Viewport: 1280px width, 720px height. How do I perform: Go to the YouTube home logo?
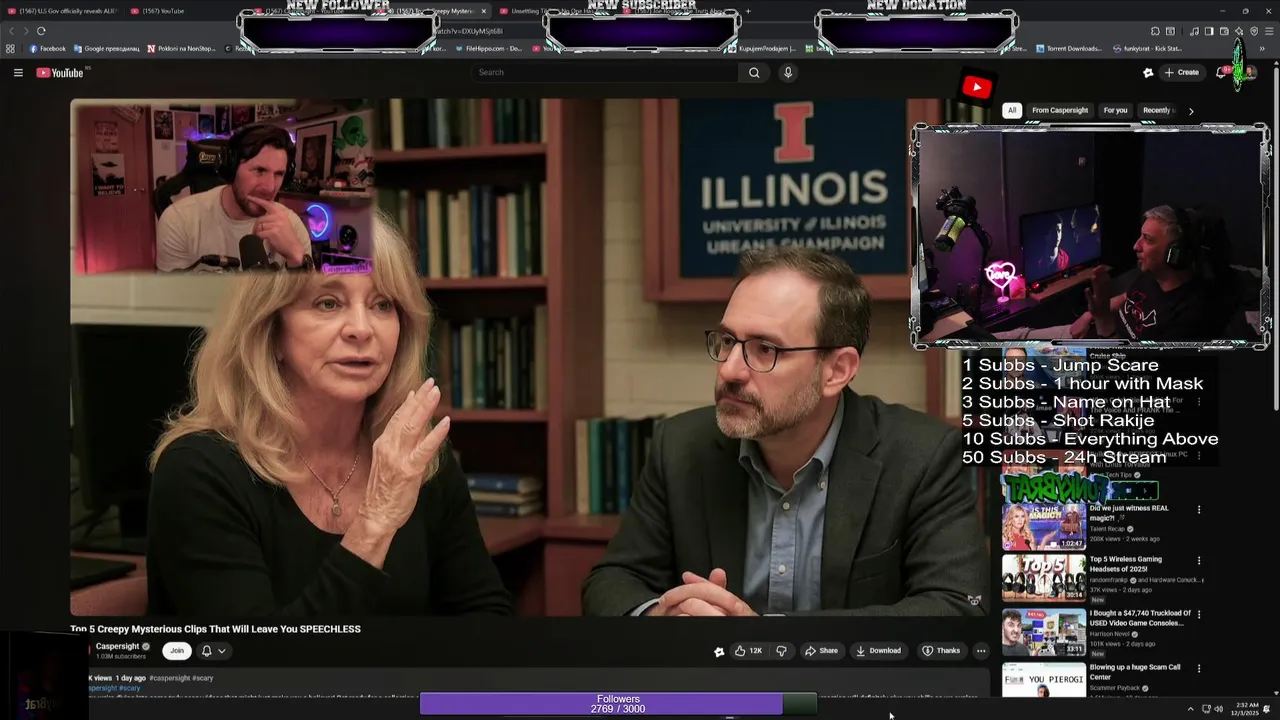(x=60, y=72)
